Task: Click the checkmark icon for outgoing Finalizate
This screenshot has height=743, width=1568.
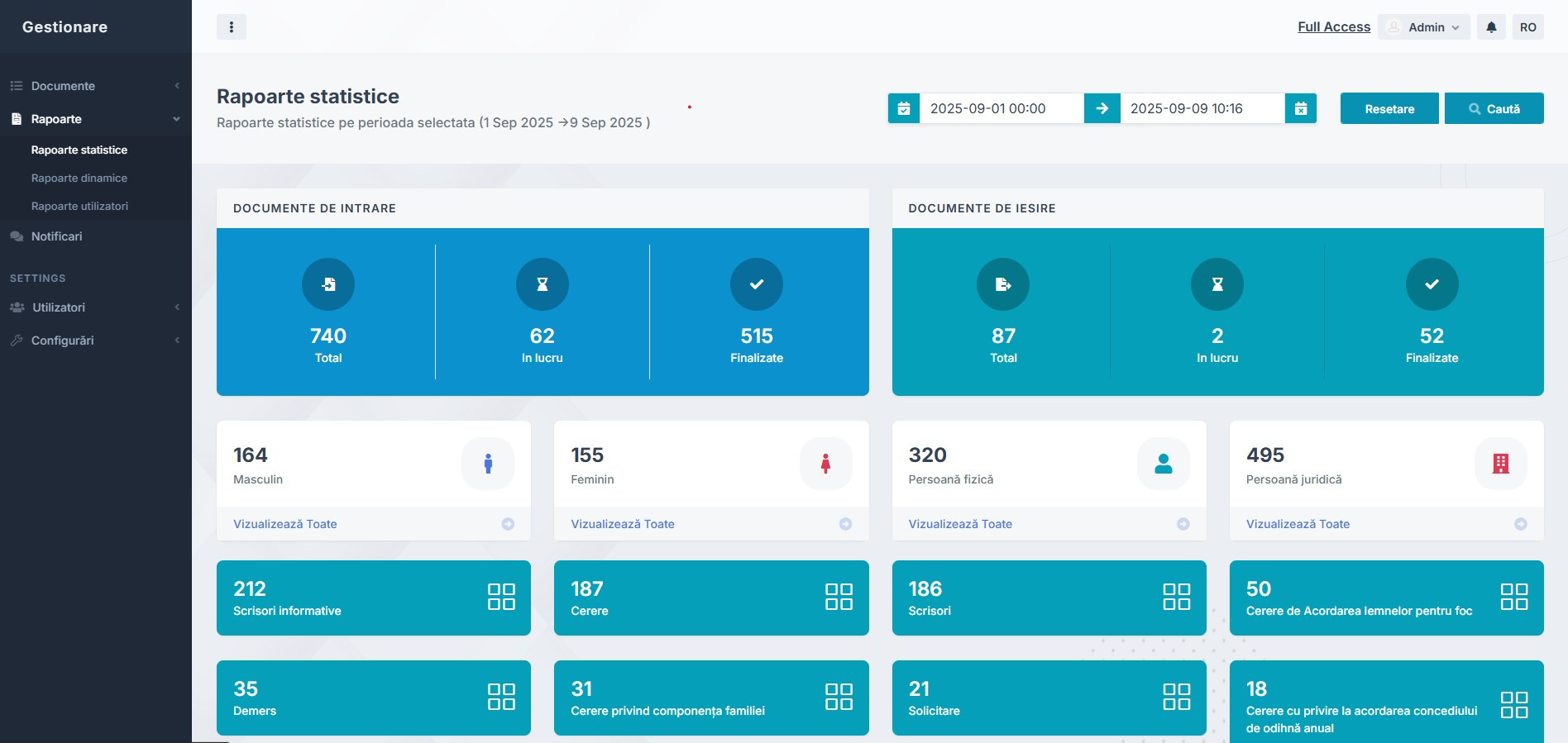Action: point(1432,284)
